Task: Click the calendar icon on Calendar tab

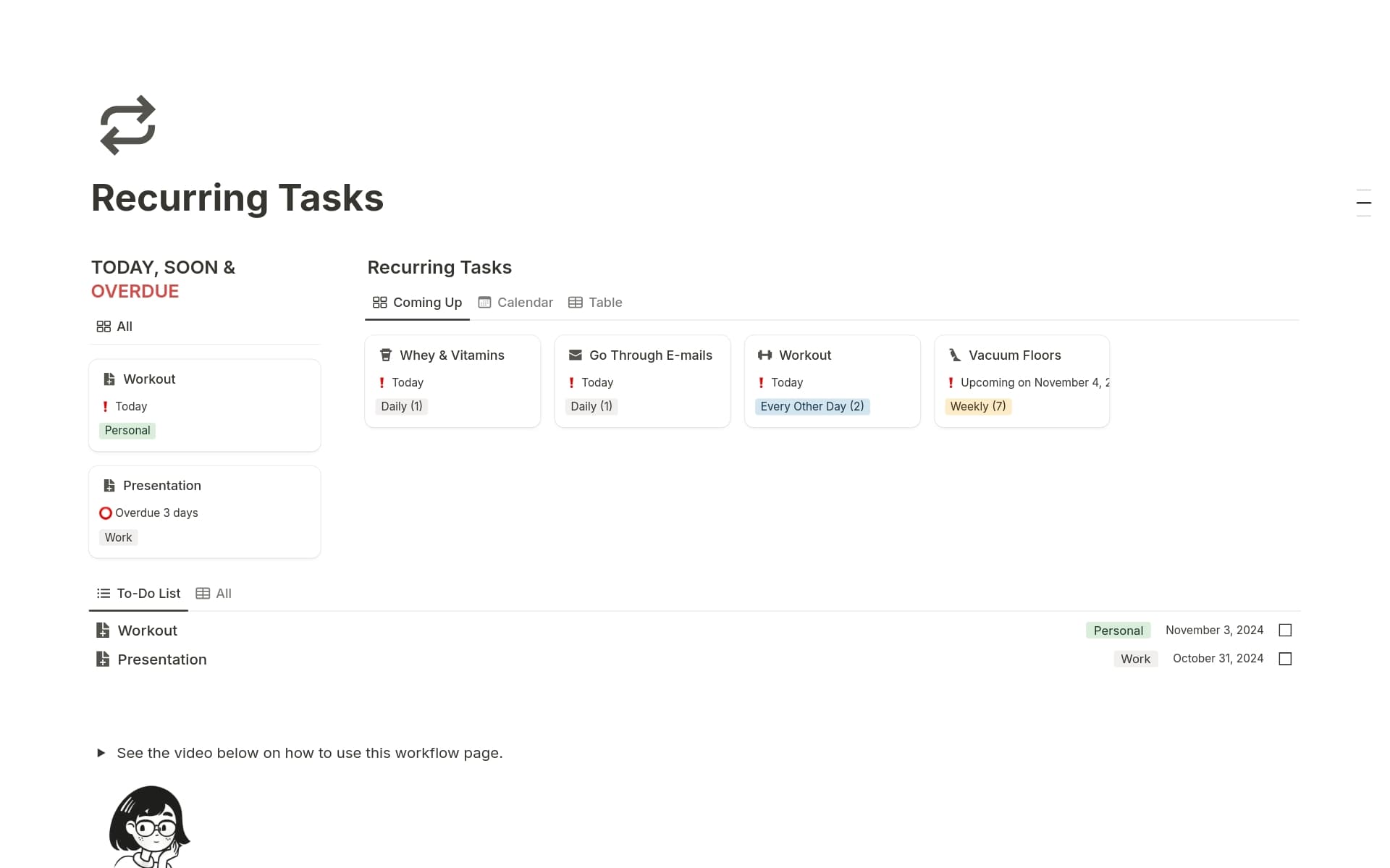Action: [x=484, y=303]
